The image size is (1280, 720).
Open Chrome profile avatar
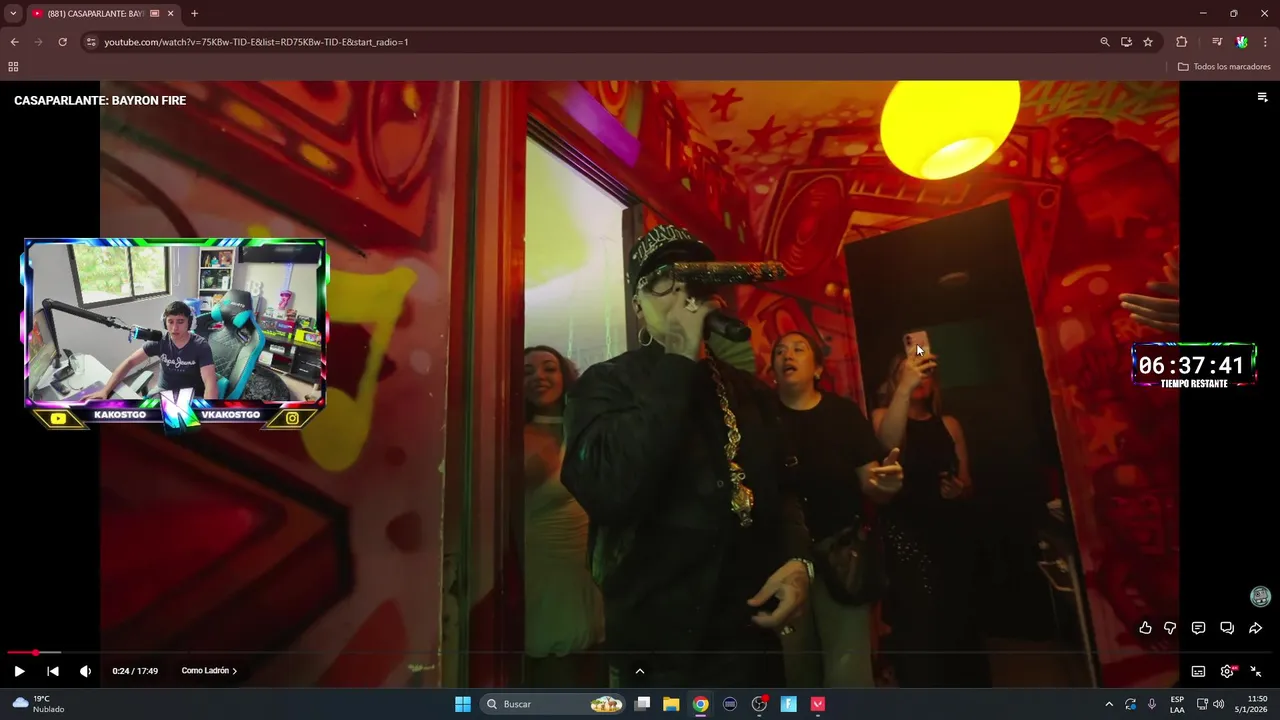[x=1242, y=42]
